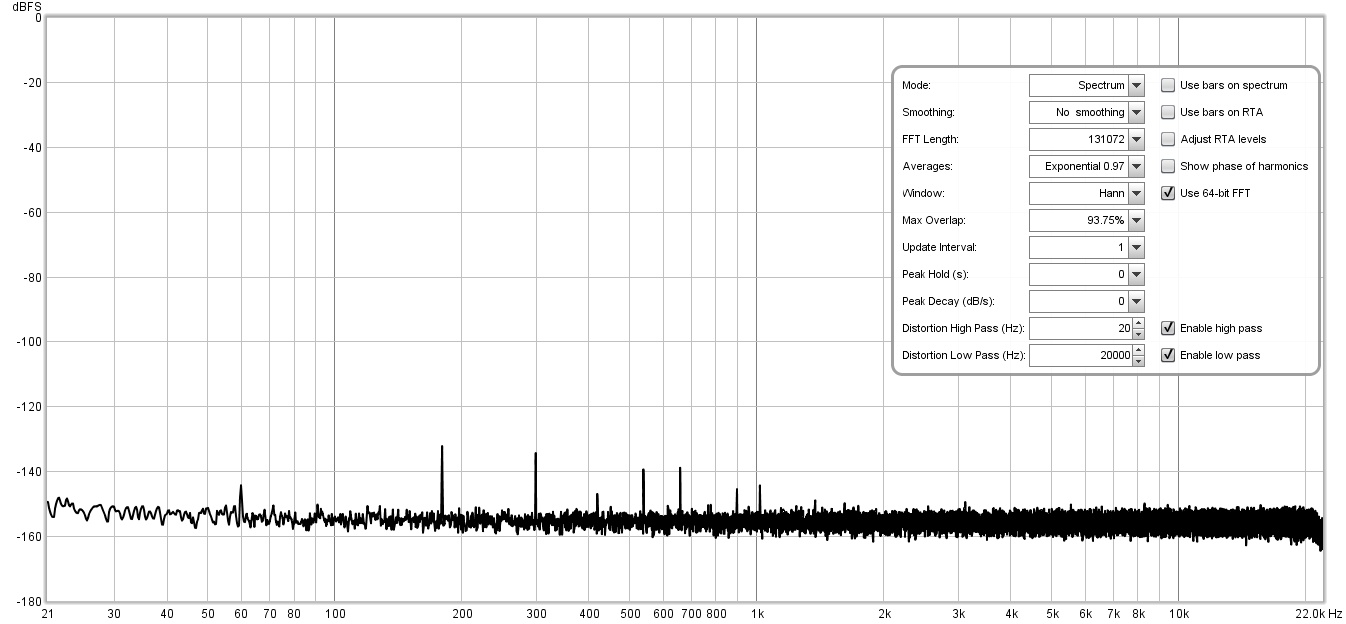Uncheck Use 64-bit FFT

pos(1167,194)
